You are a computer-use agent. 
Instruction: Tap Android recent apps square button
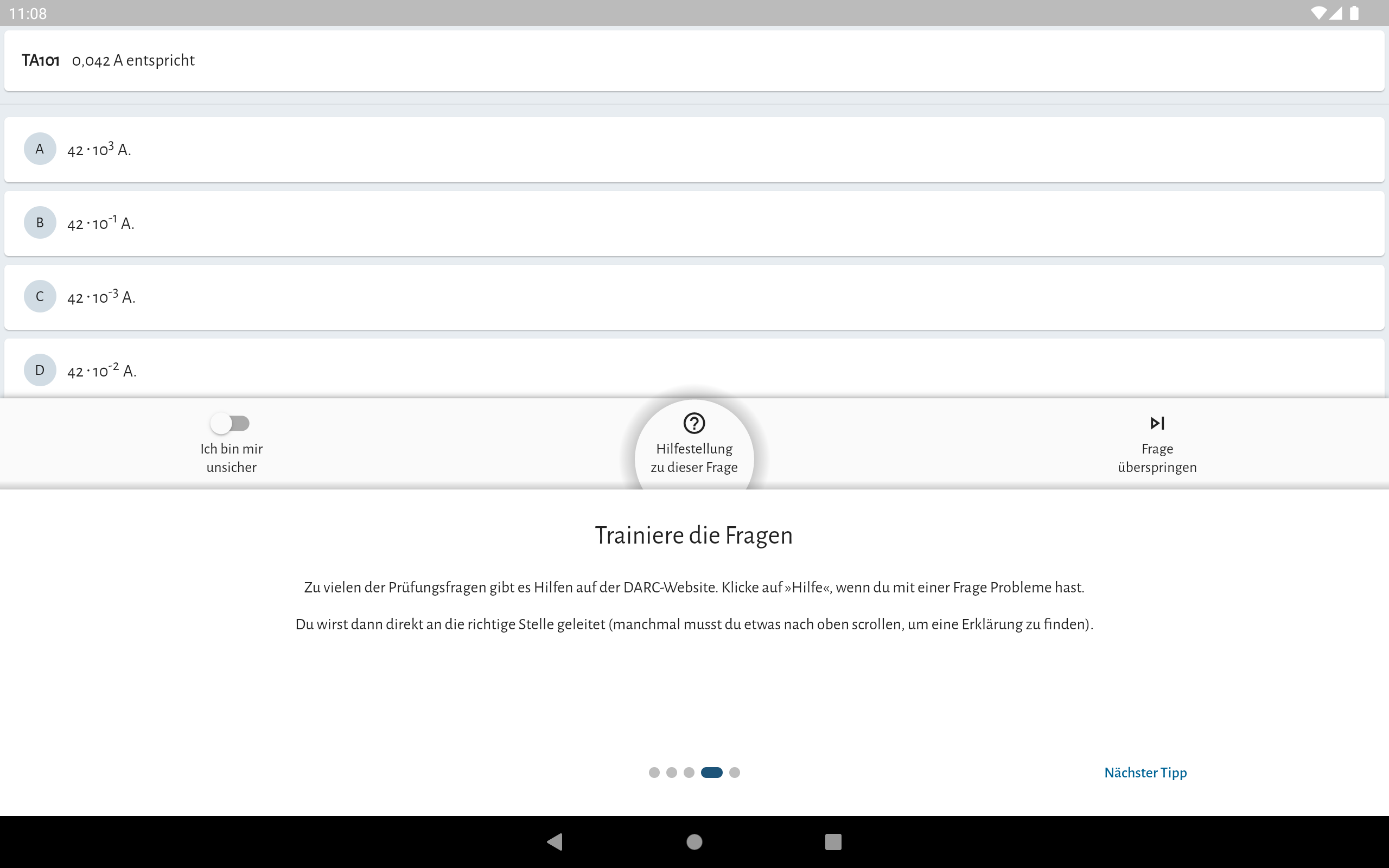(x=833, y=841)
